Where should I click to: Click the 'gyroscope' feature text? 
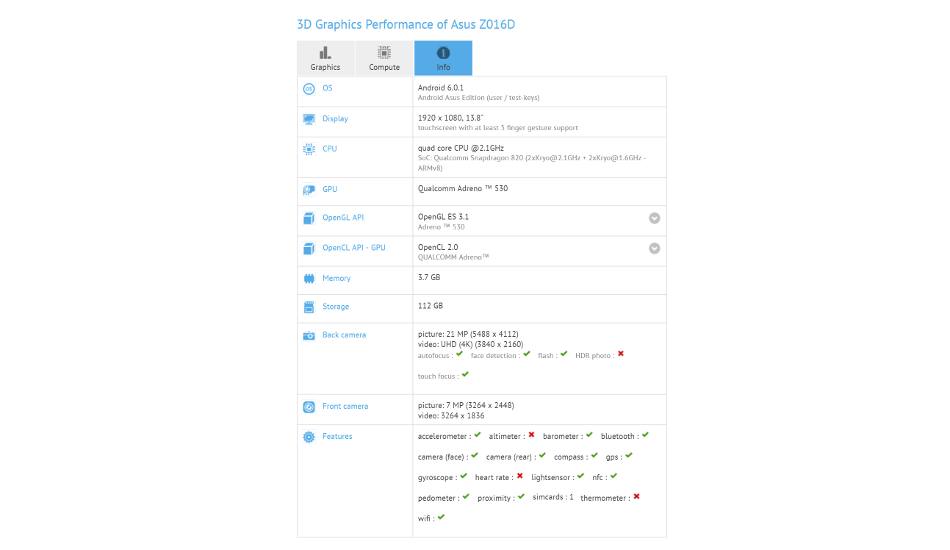pos(435,478)
